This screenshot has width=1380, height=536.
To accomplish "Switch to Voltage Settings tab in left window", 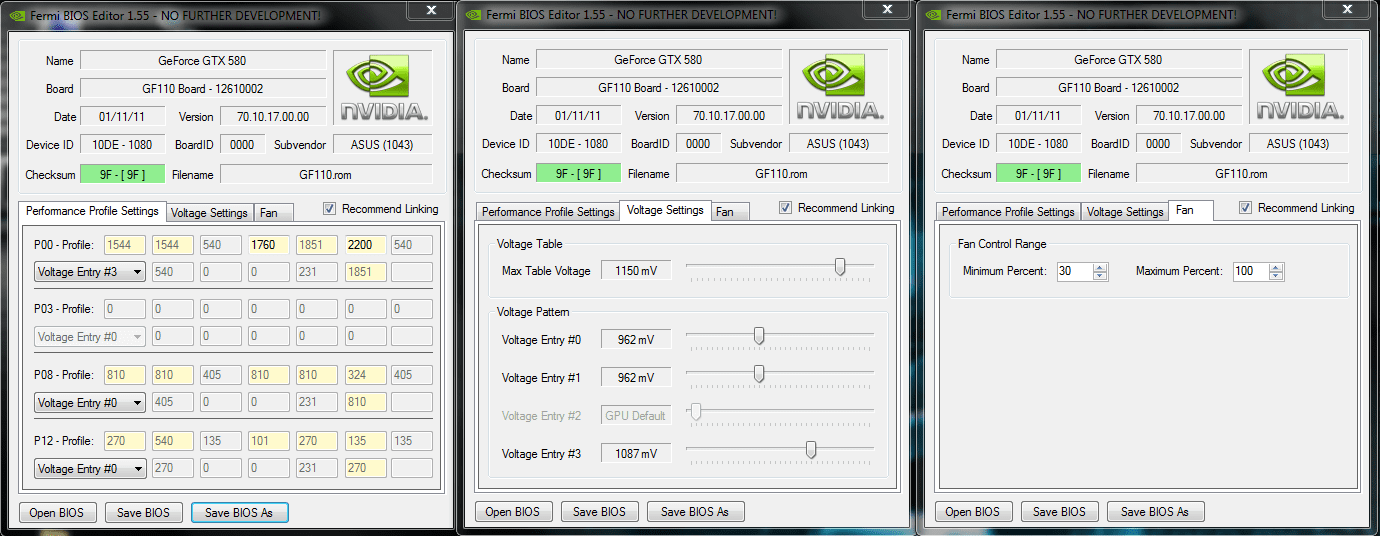I will 209,213.
